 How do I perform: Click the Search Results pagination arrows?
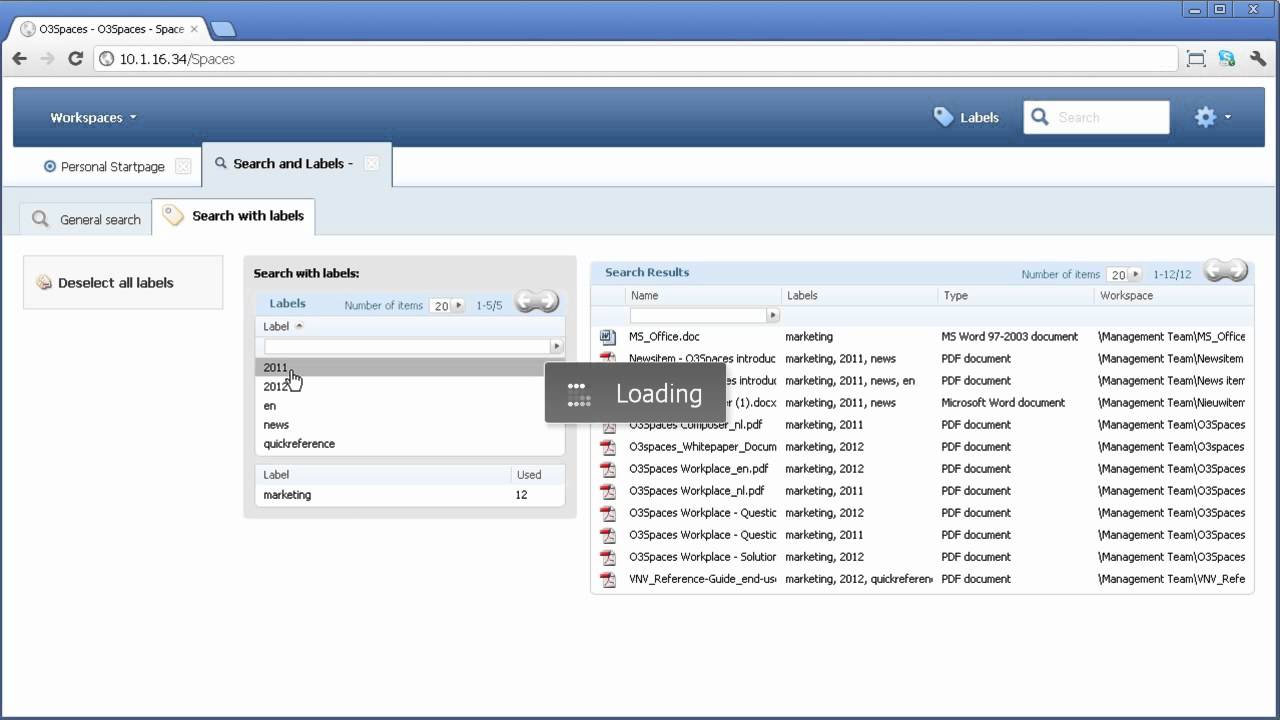click(x=1226, y=271)
